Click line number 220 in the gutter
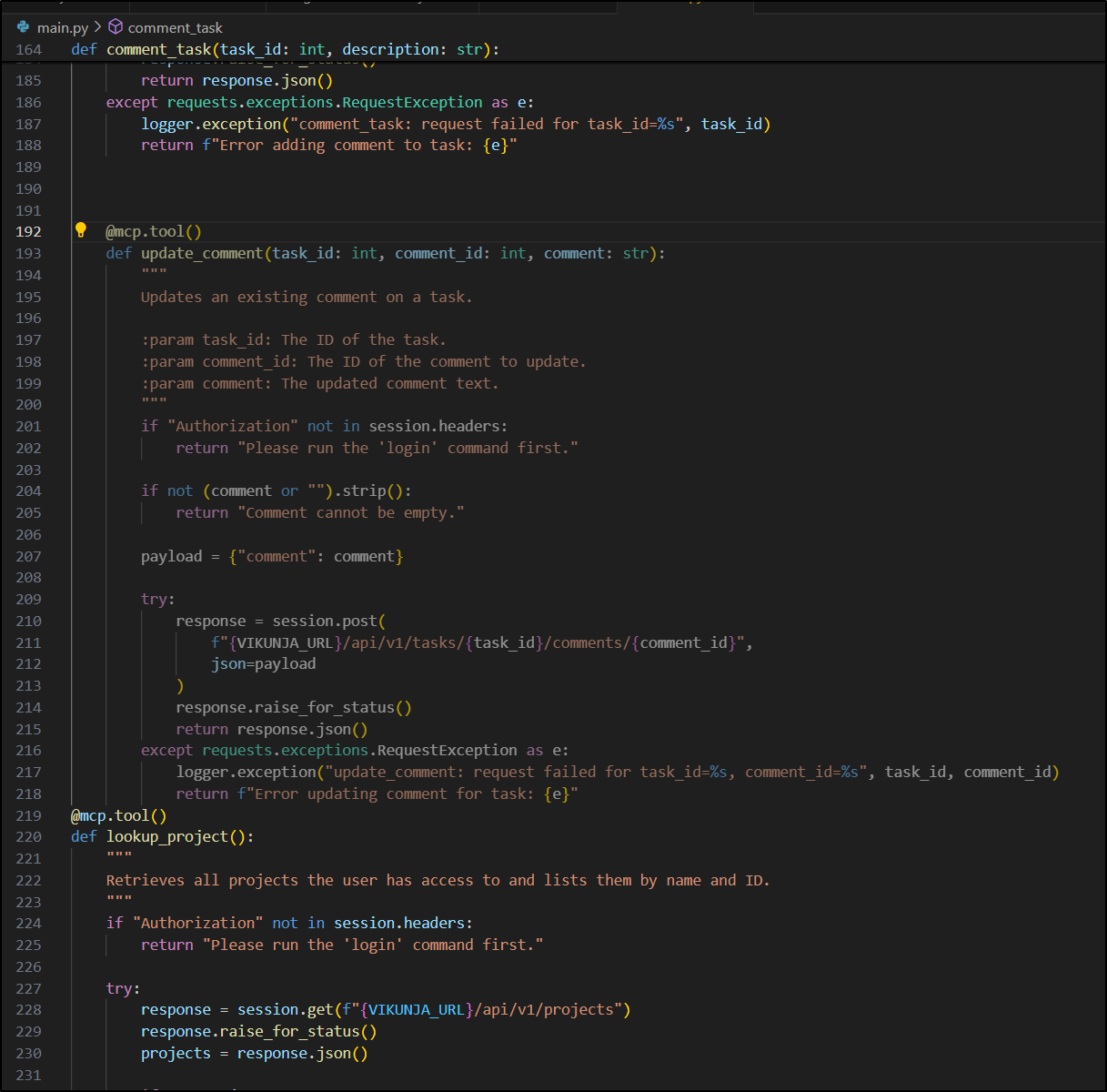 [x=29, y=837]
